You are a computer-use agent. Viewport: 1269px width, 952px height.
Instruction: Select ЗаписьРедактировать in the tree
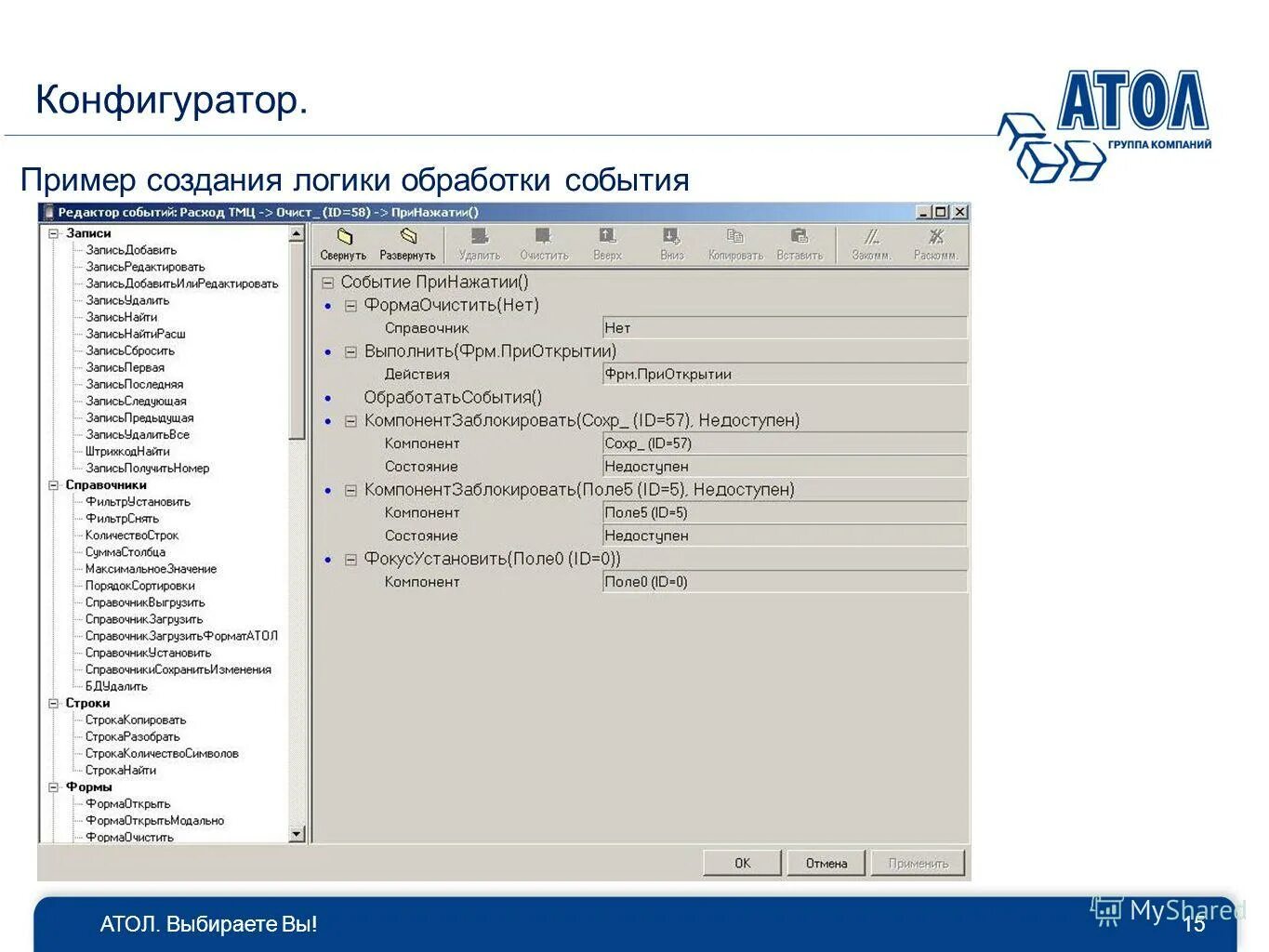(145, 267)
